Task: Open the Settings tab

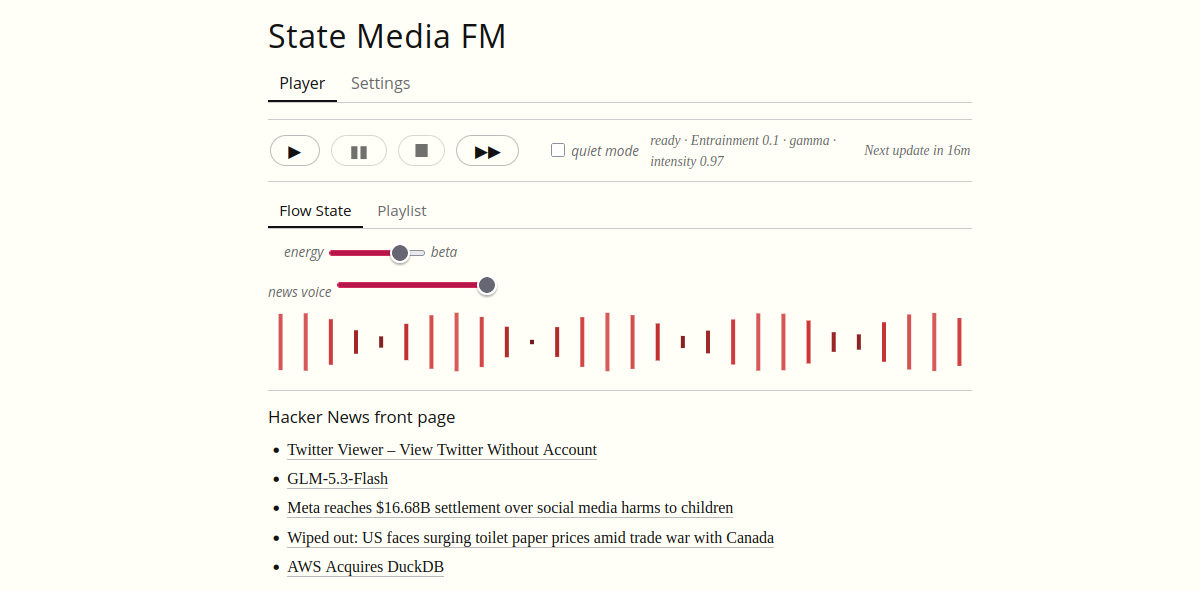Action: click(x=380, y=83)
